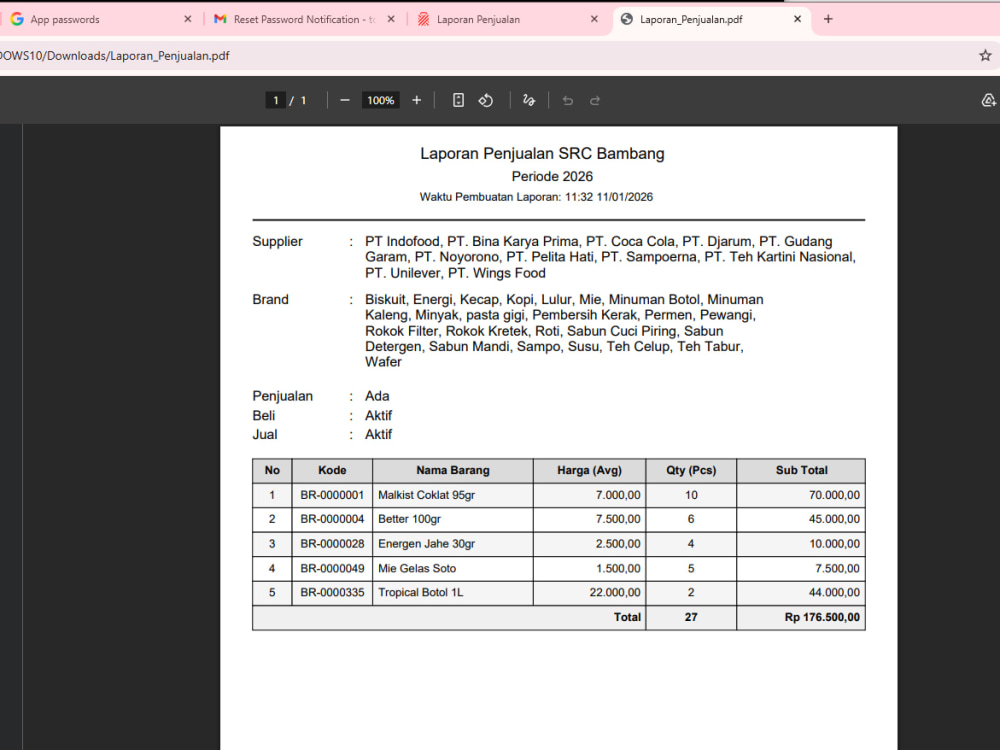
Task: Click the Qty (Pcs) column header
Action: 691,471
